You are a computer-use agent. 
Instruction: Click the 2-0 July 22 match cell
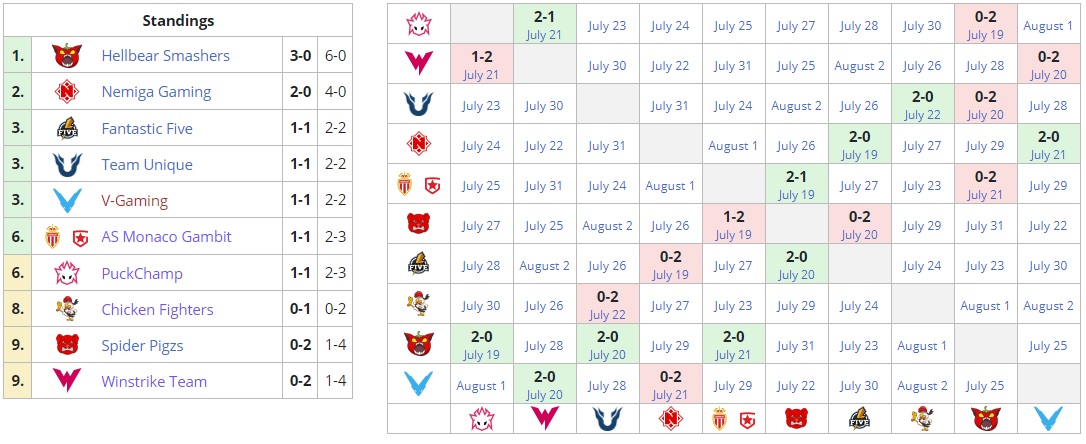pos(922,105)
